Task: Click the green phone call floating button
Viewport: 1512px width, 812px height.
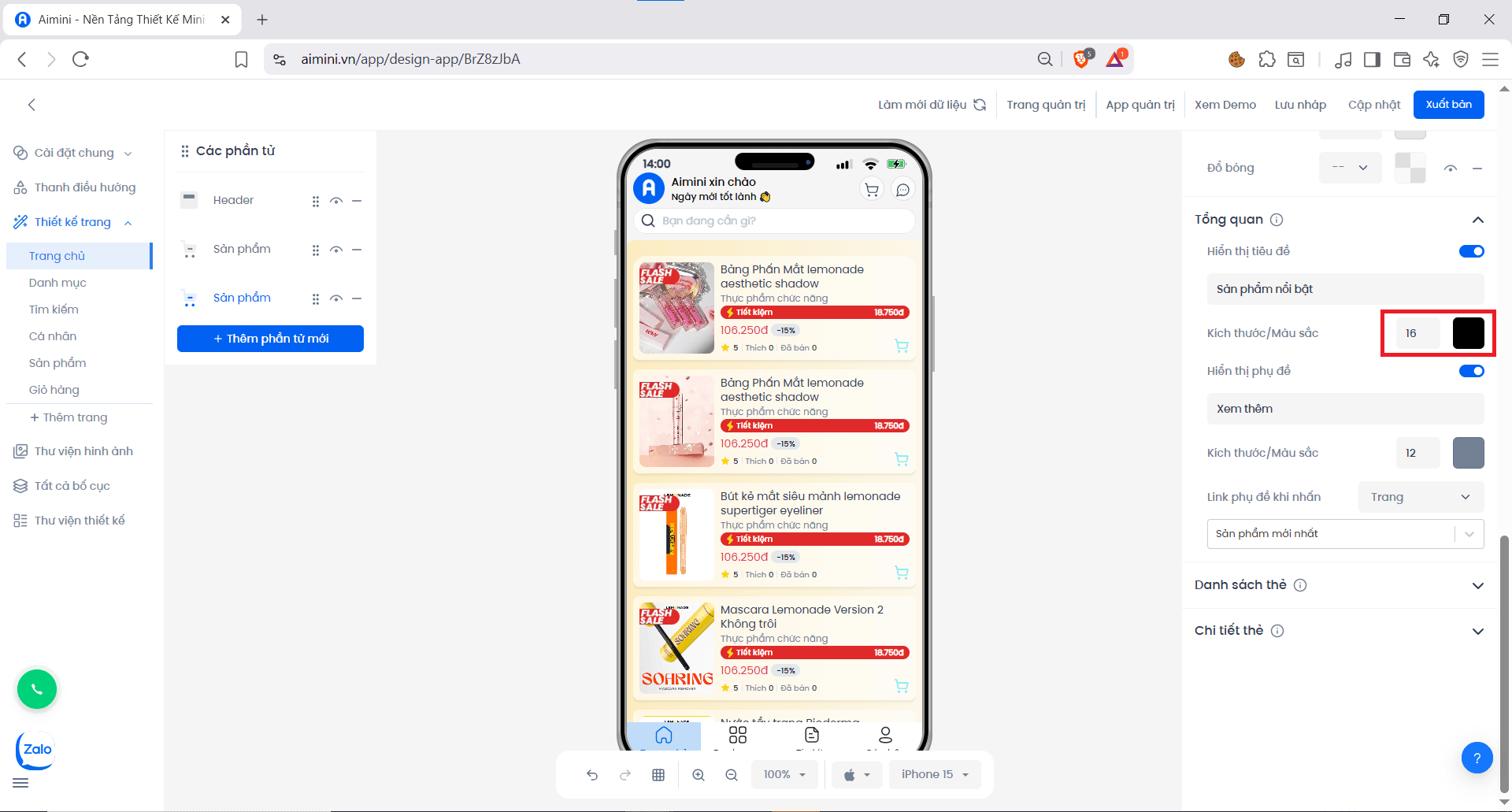Action: click(x=37, y=689)
